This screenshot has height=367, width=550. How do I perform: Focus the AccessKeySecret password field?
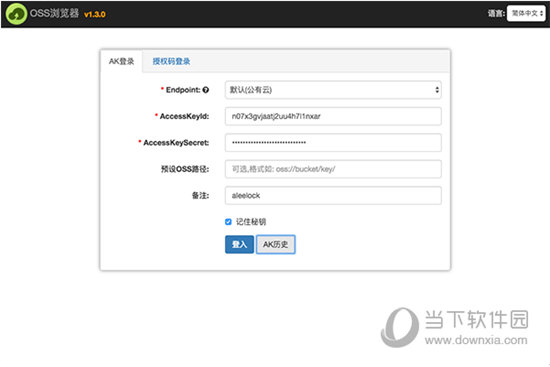(333, 142)
